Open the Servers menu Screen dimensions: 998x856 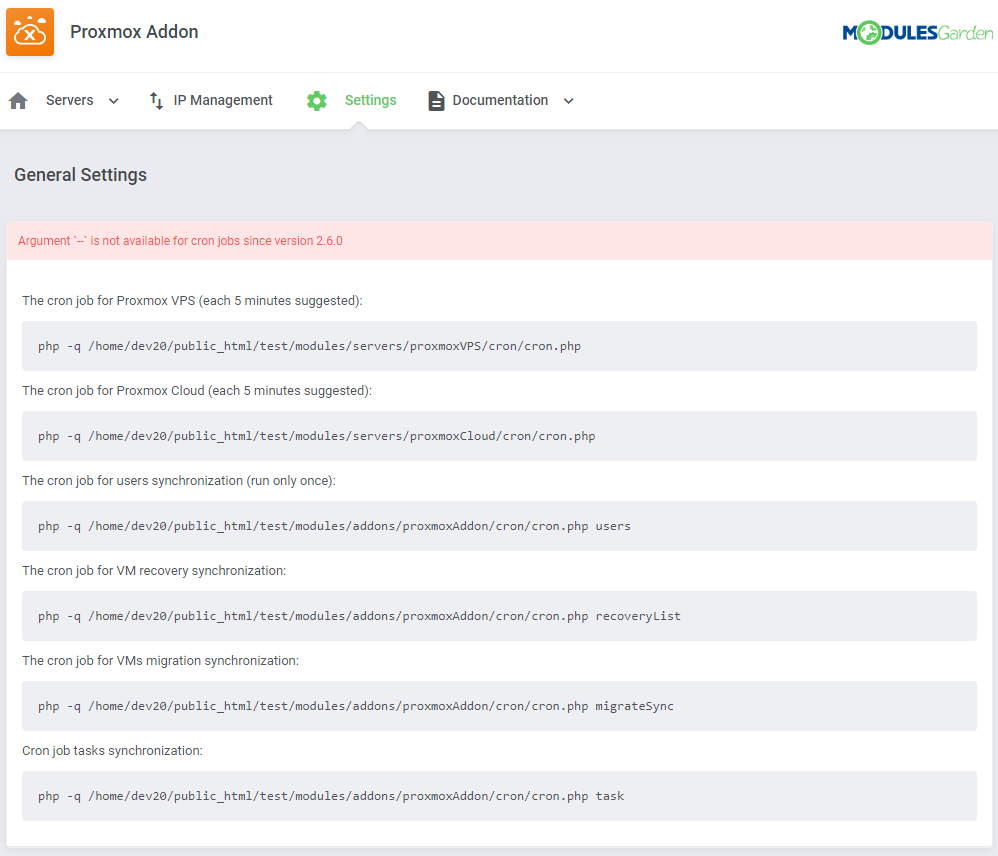[x=69, y=100]
